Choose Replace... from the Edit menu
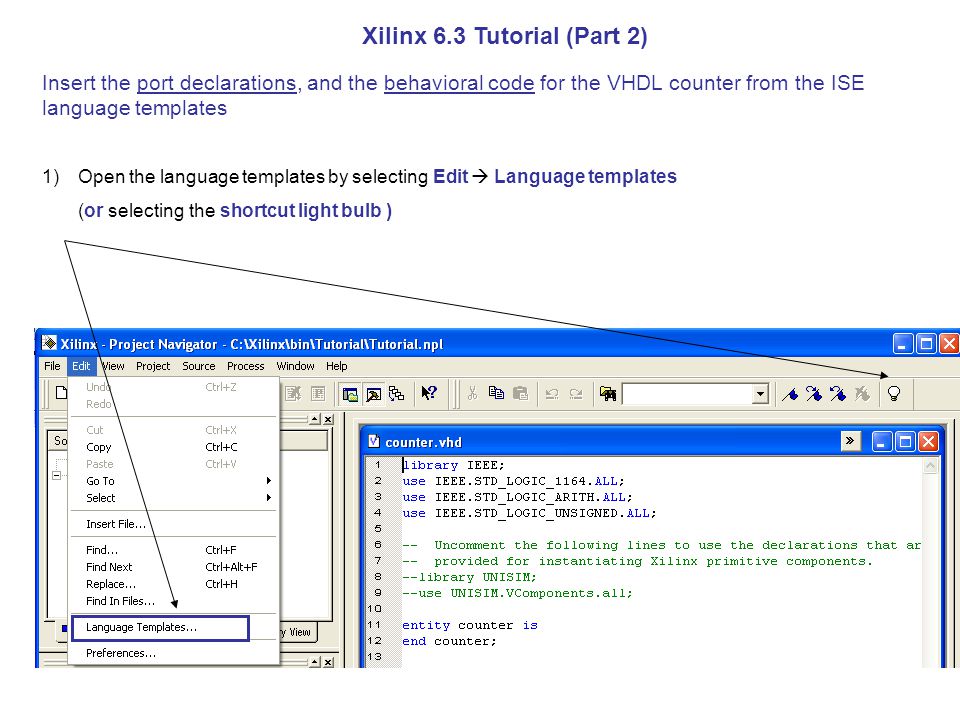960x720 pixels. tap(174, 584)
